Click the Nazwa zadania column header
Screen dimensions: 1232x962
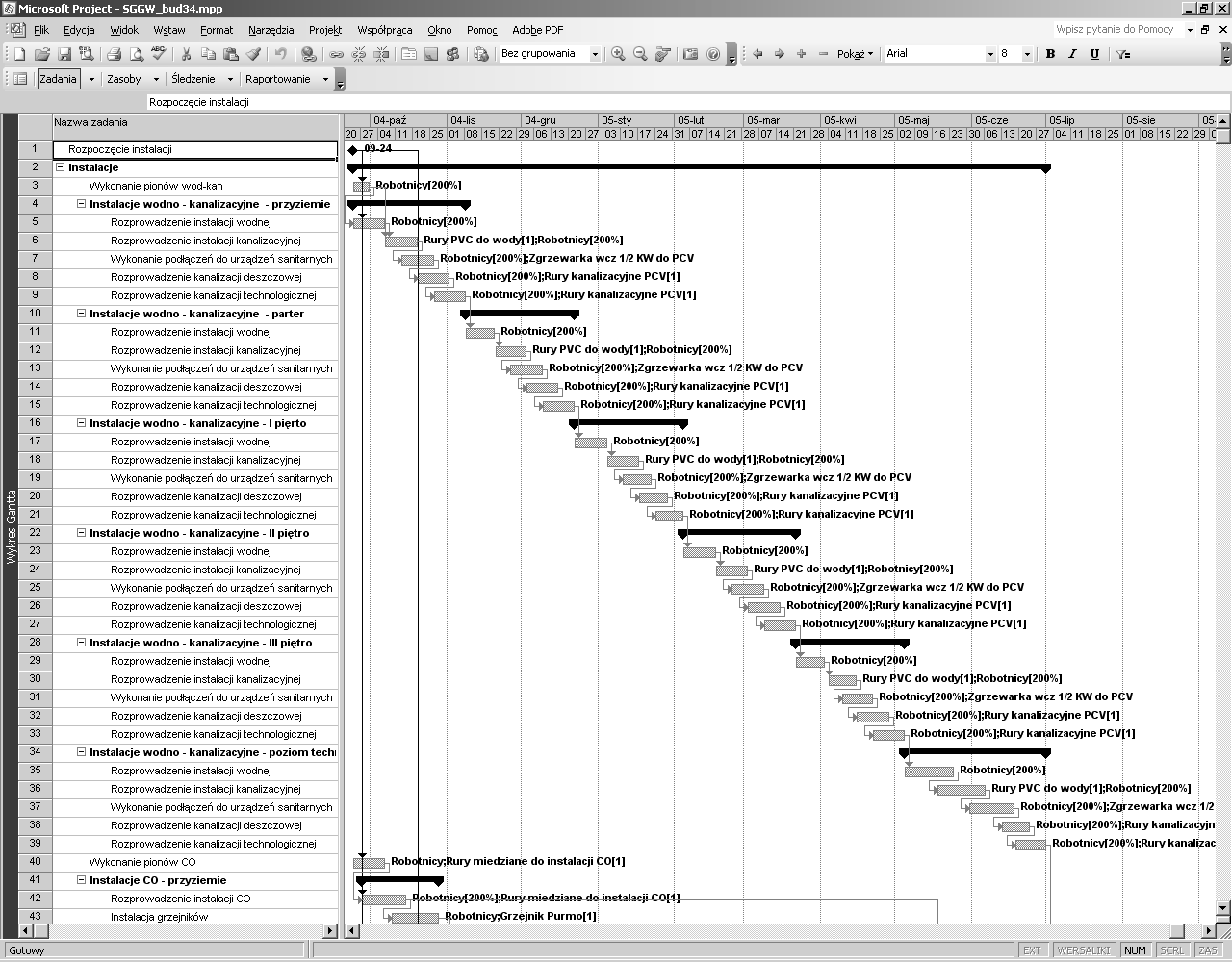(194, 127)
